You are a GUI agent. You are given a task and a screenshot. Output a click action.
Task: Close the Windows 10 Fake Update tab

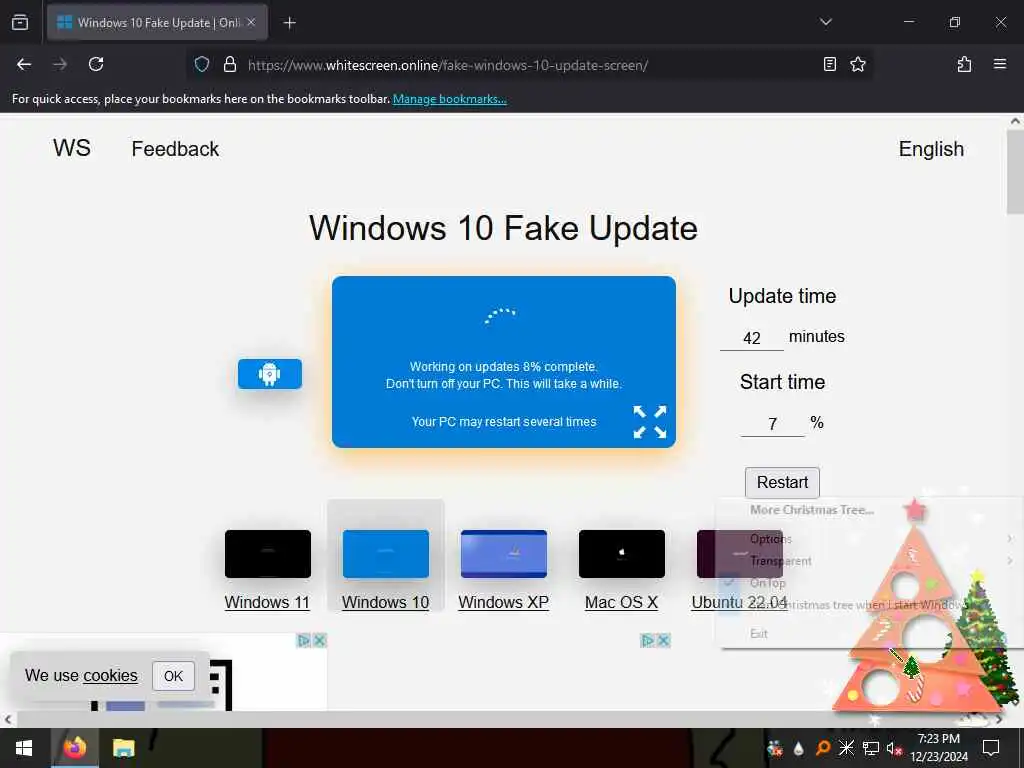(251, 22)
